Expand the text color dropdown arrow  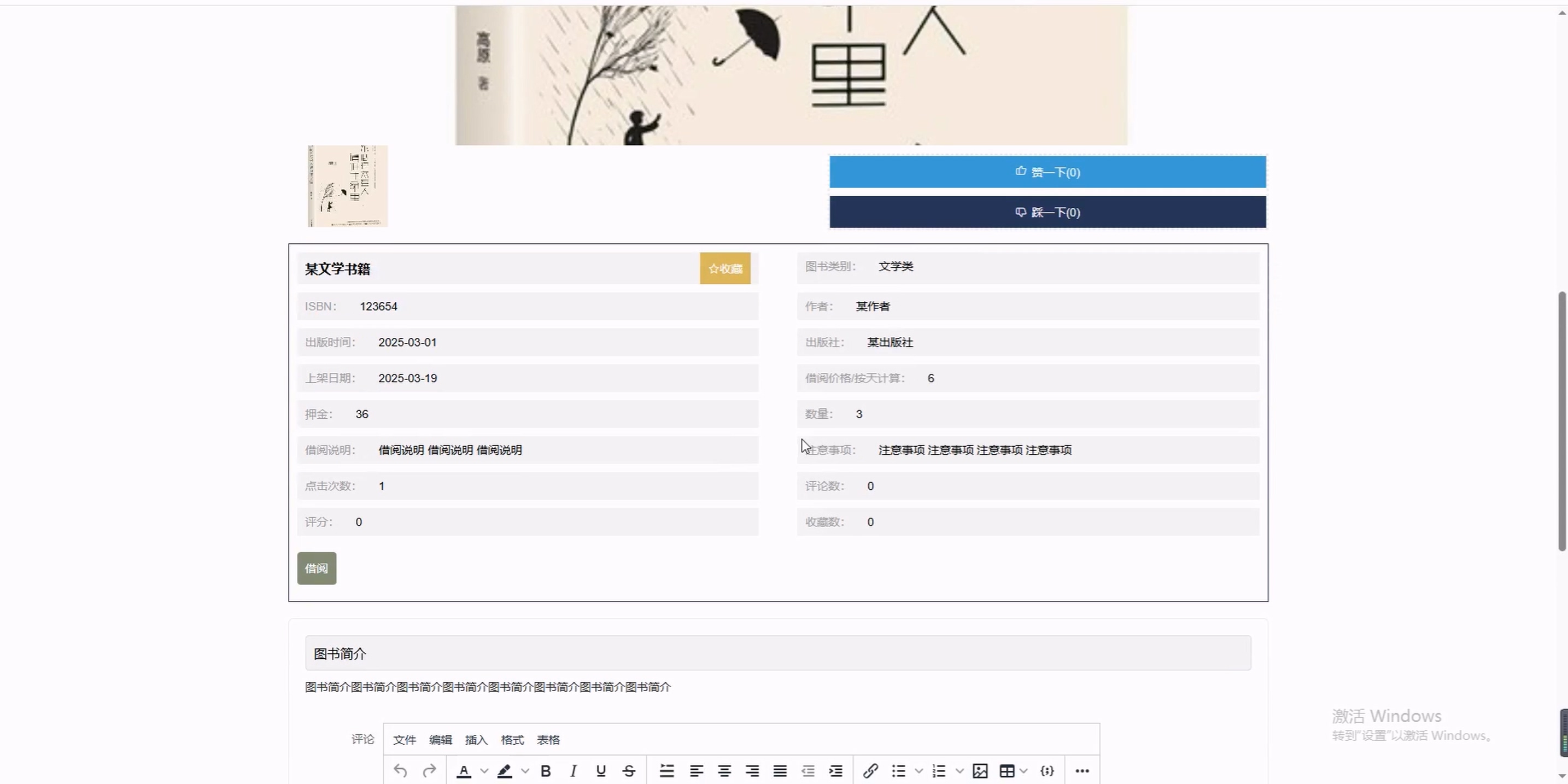[x=484, y=771]
